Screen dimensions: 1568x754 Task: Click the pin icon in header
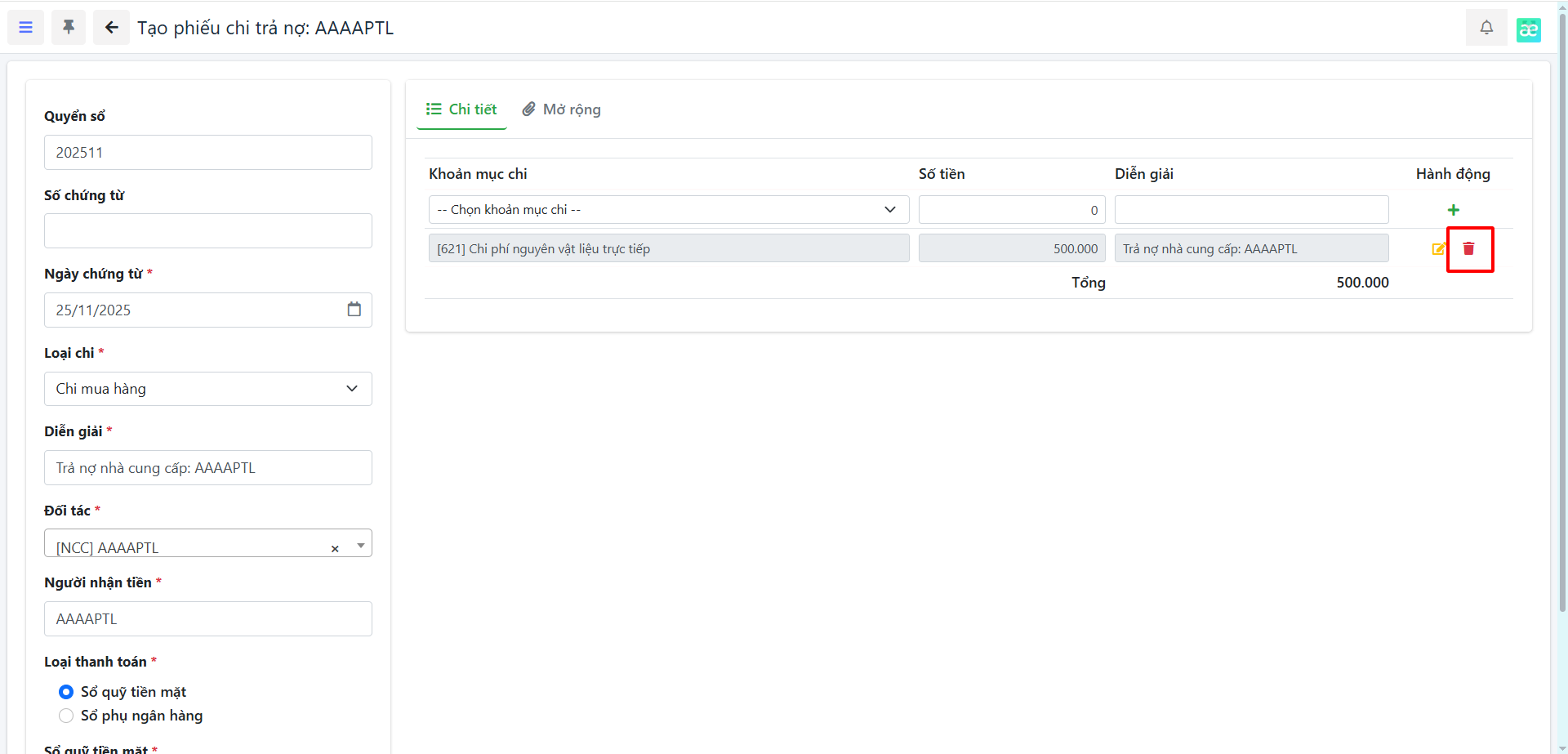coord(69,28)
